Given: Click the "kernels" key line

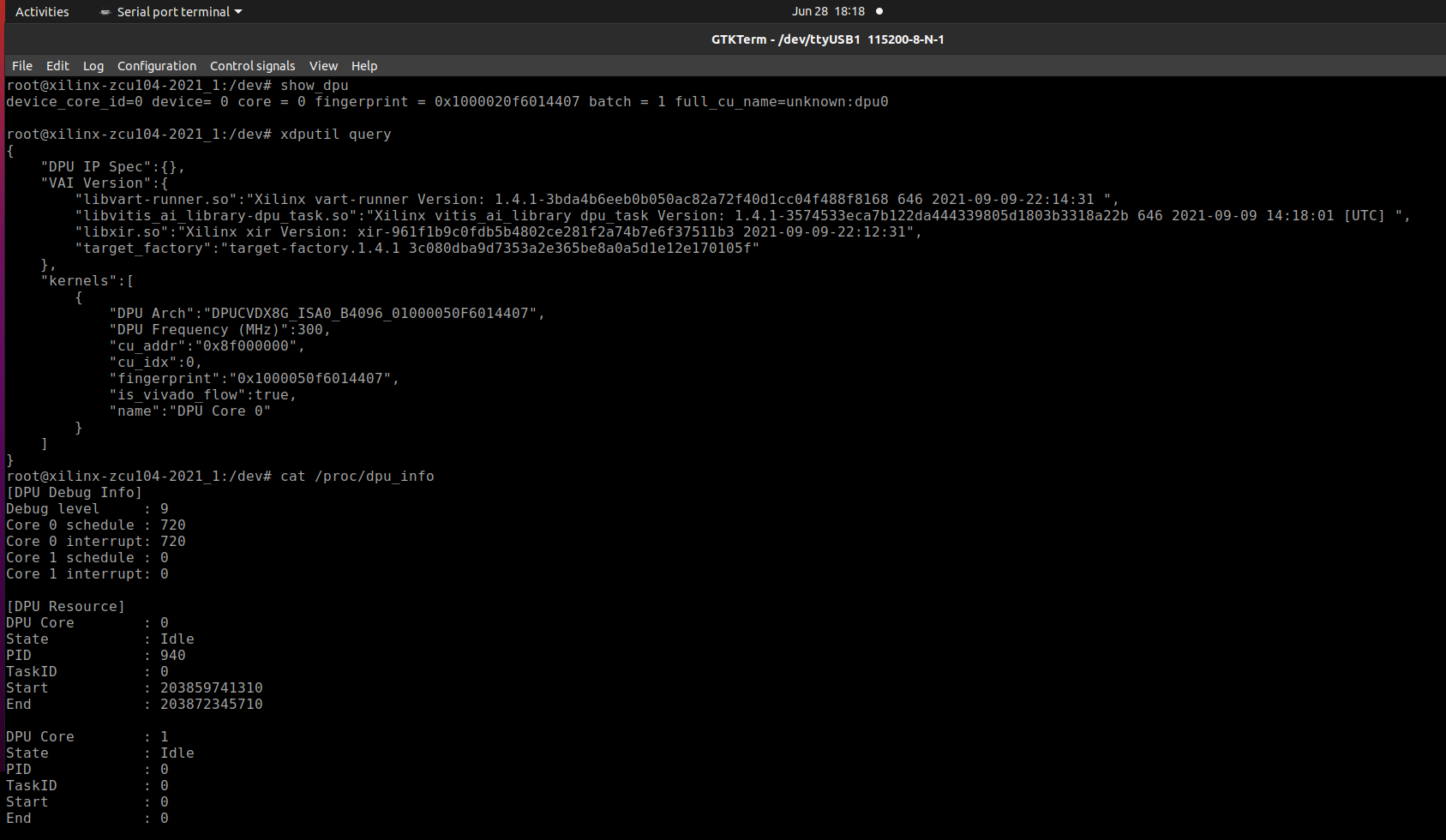Looking at the screenshot, I should (87, 281).
